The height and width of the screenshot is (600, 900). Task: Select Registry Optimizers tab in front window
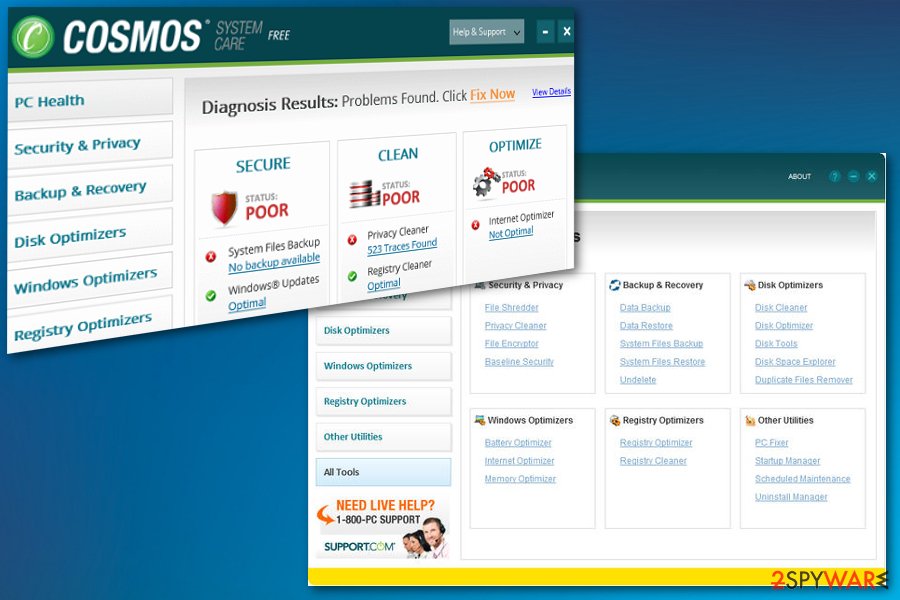click(90, 325)
